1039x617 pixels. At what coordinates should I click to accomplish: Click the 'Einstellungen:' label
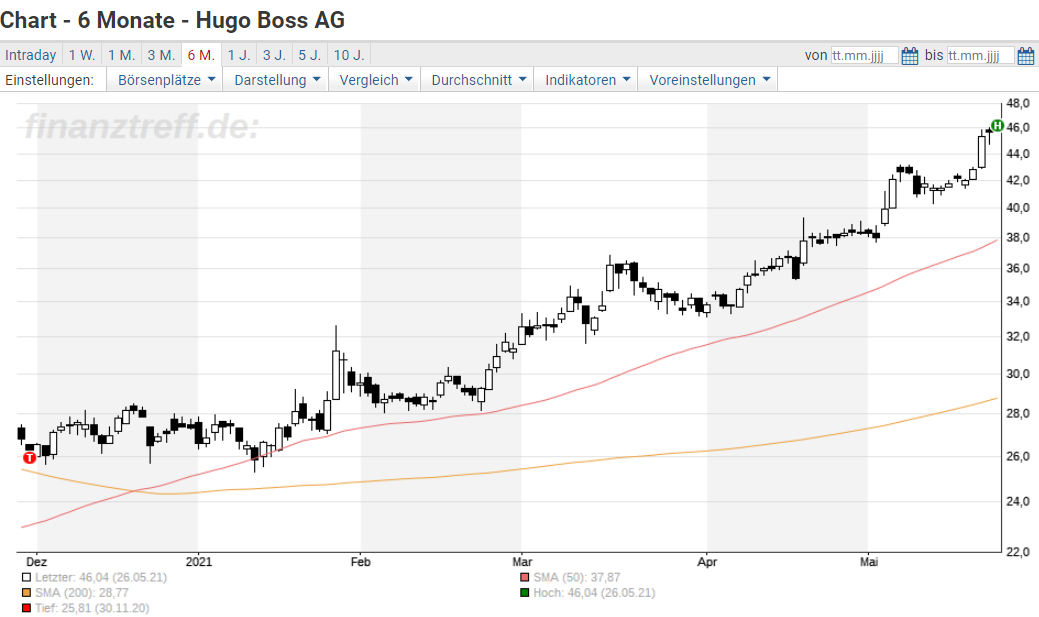click(49, 80)
